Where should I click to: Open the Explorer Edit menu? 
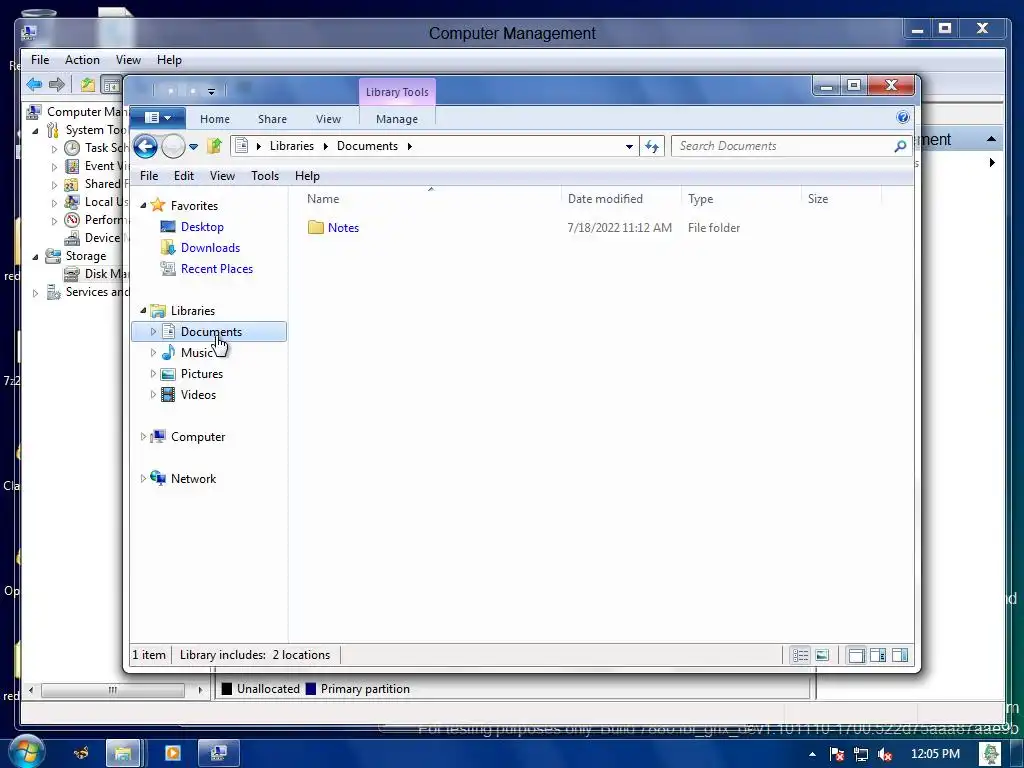[184, 176]
